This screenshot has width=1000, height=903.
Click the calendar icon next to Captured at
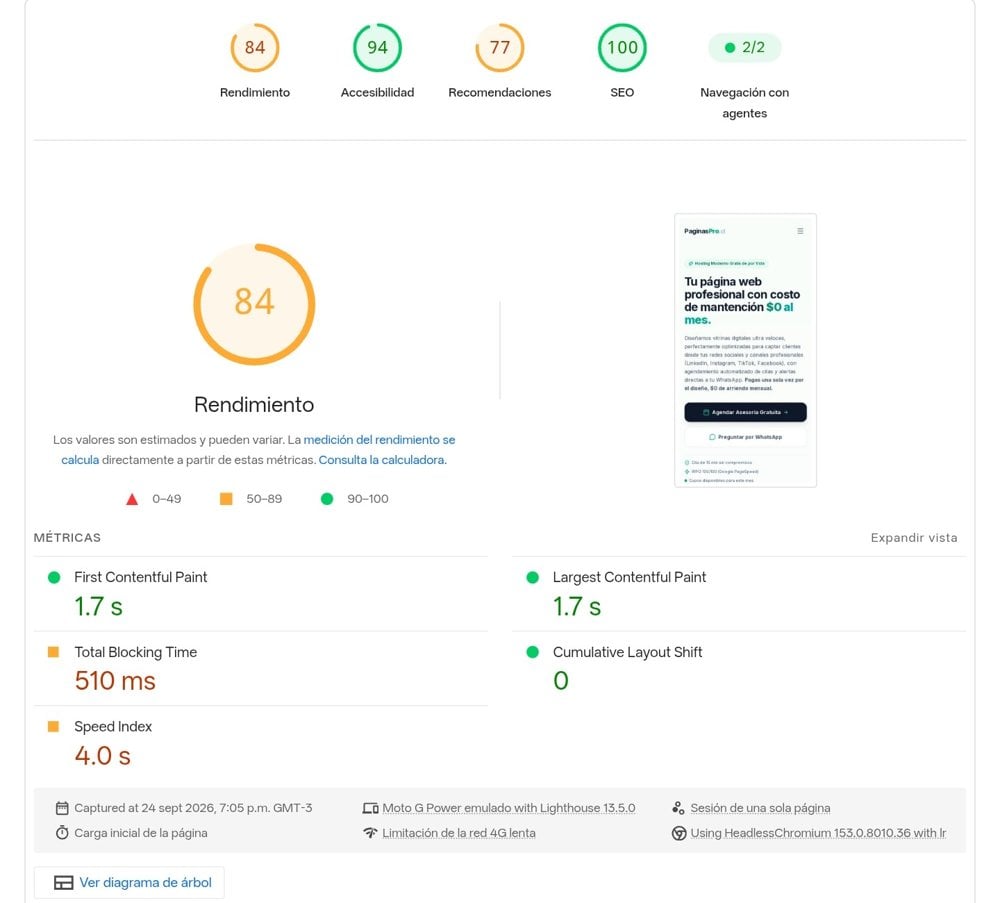(62, 808)
